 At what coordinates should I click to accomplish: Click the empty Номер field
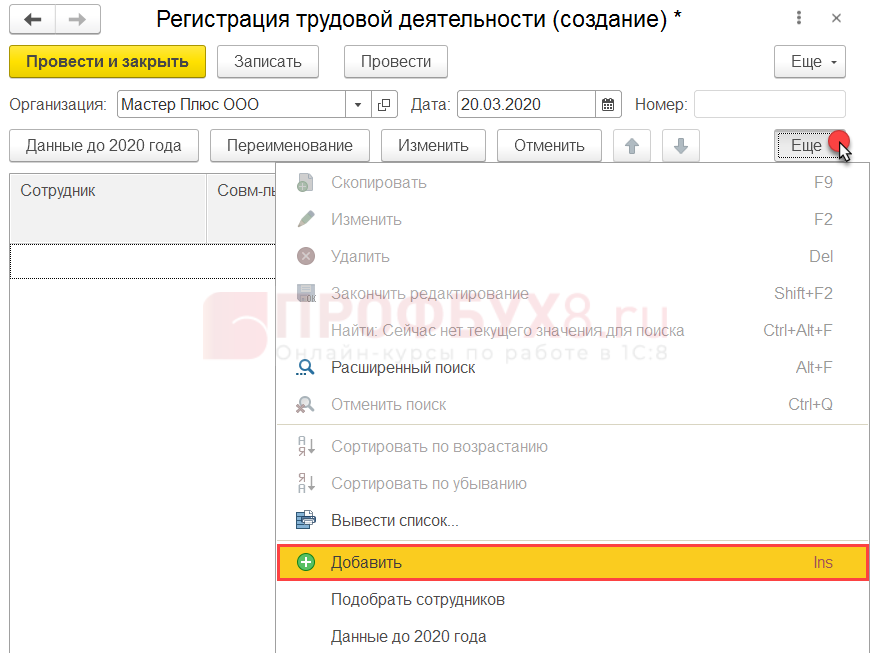pos(770,104)
